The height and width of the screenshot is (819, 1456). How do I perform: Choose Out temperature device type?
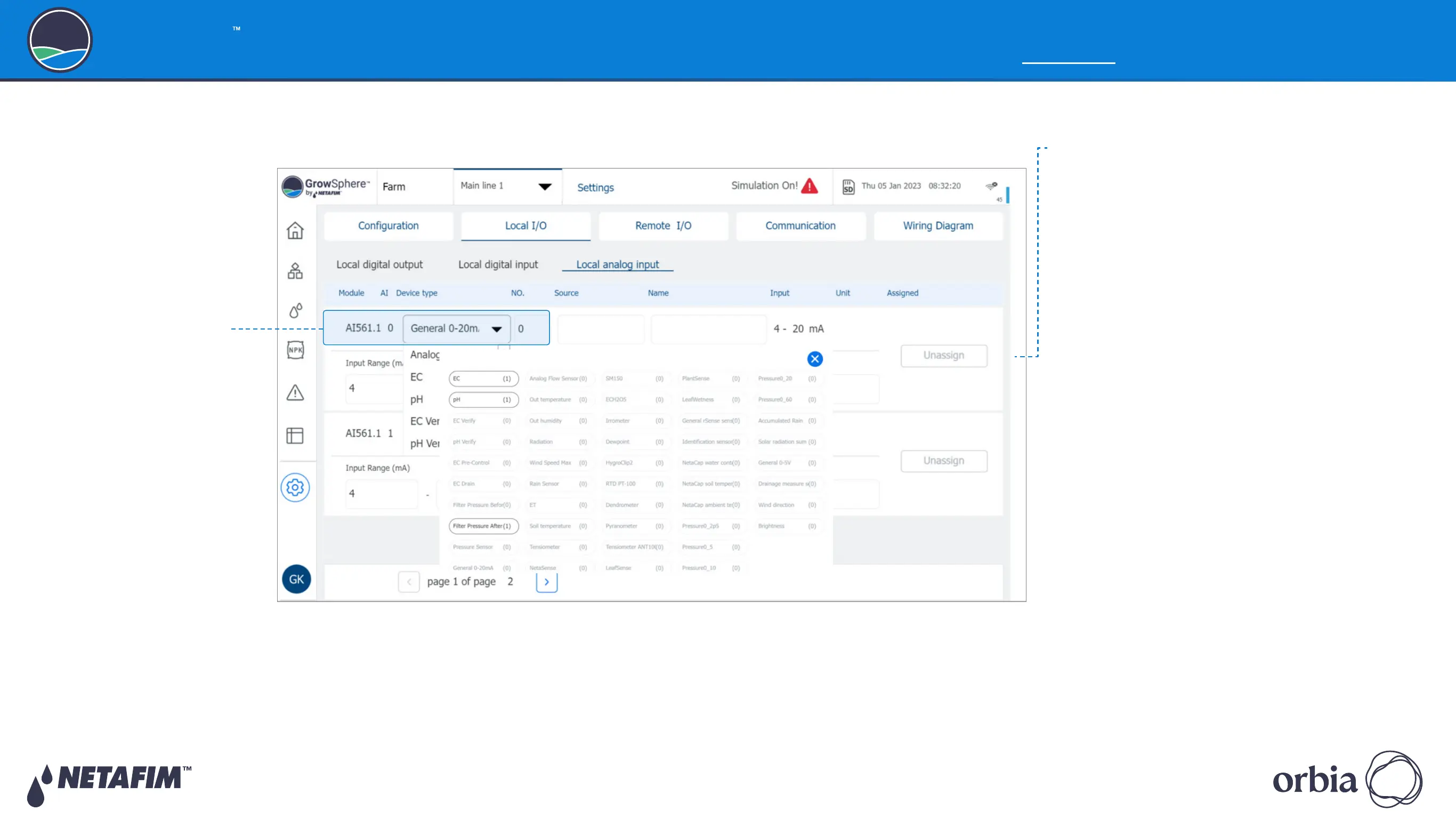click(559, 399)
